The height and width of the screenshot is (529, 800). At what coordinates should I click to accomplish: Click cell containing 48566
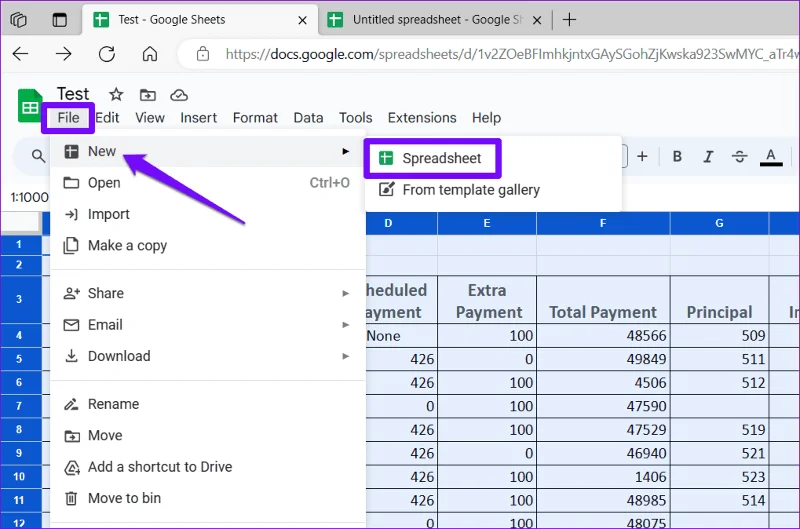603,336
